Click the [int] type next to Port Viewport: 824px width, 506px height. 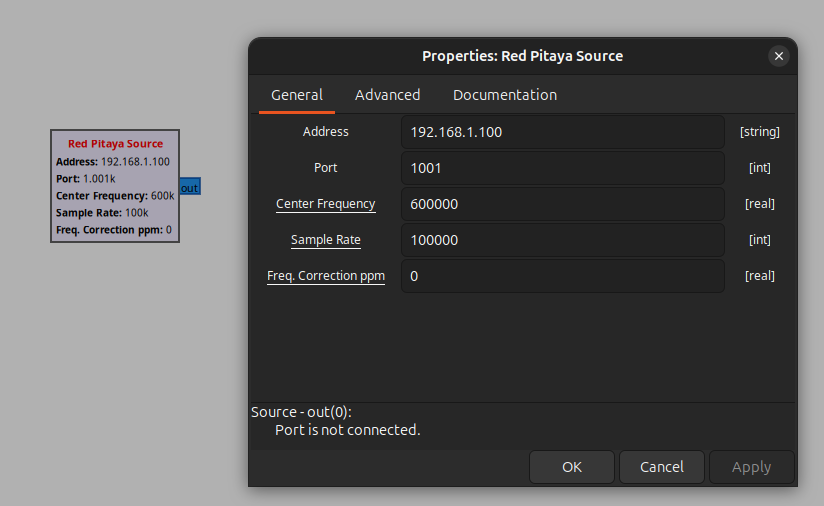click(759, 168)
